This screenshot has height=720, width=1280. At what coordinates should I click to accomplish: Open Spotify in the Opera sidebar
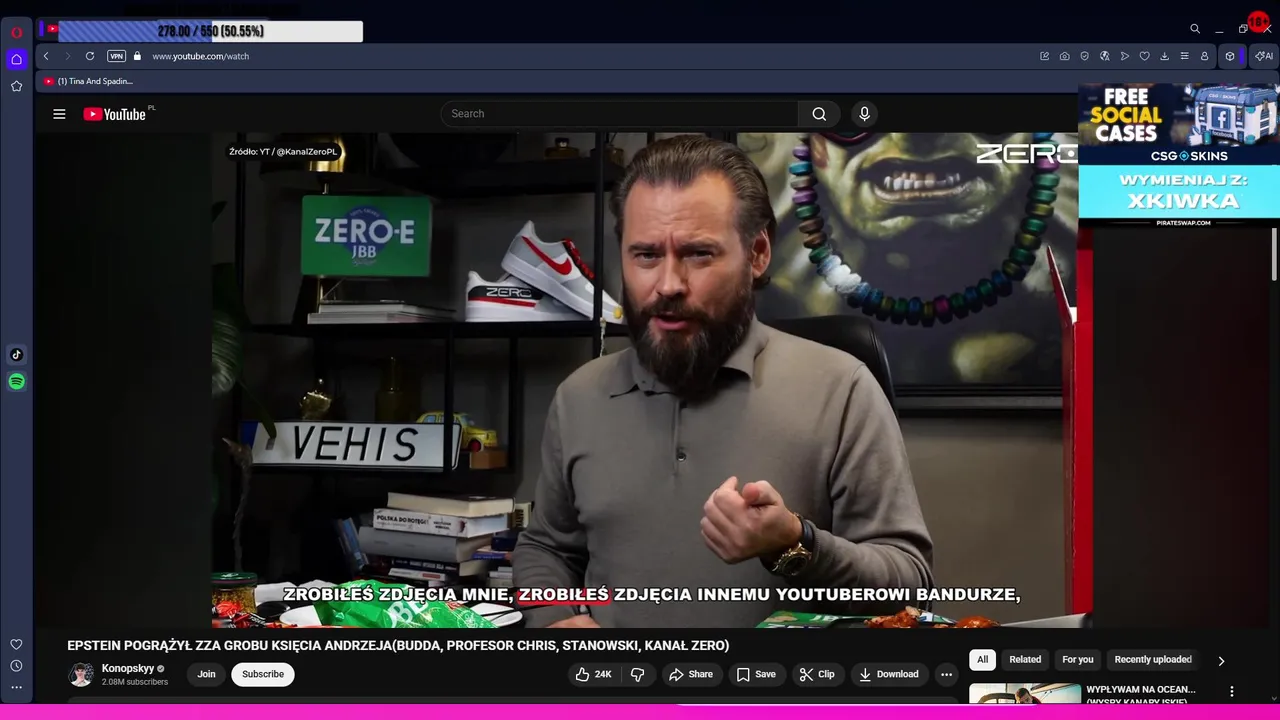[x=16, y=381]
